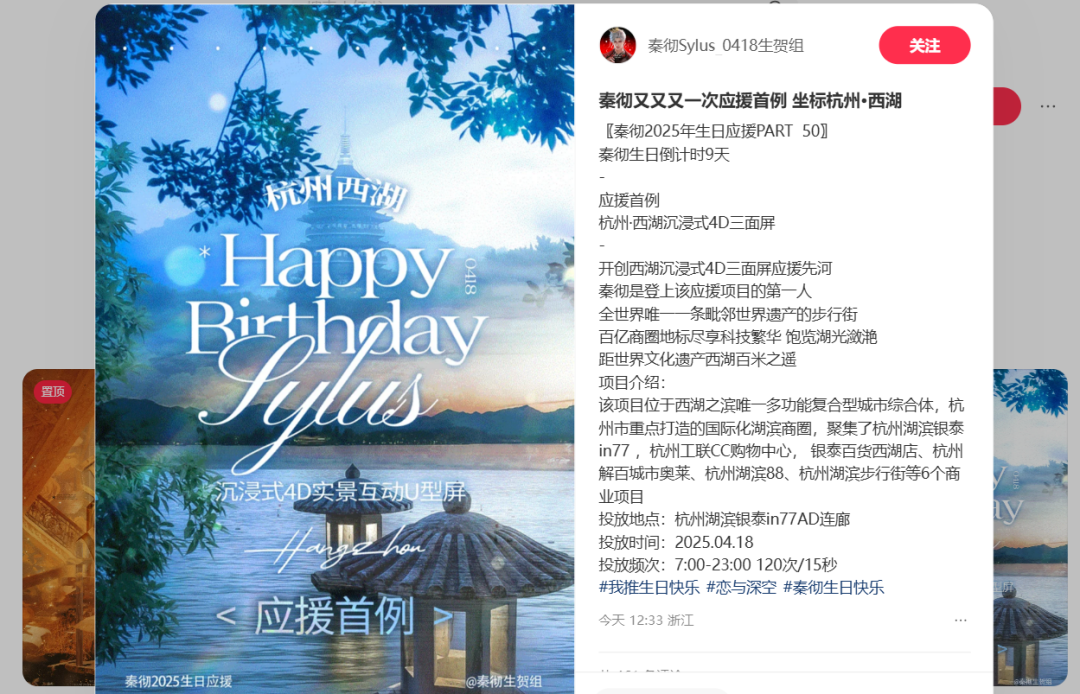This screenshot has width=1080, height=694.
Task: Open the three-dot menu beside the post timestamp
Action: pyautogui.click(x=960, y=620)
